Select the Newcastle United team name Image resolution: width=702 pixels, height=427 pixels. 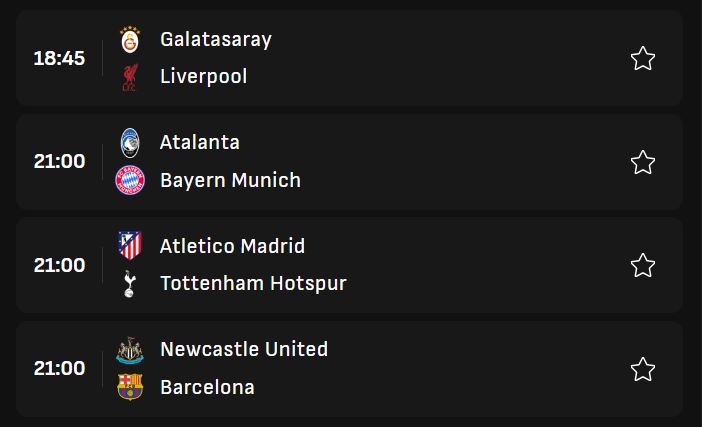point(244,350)
